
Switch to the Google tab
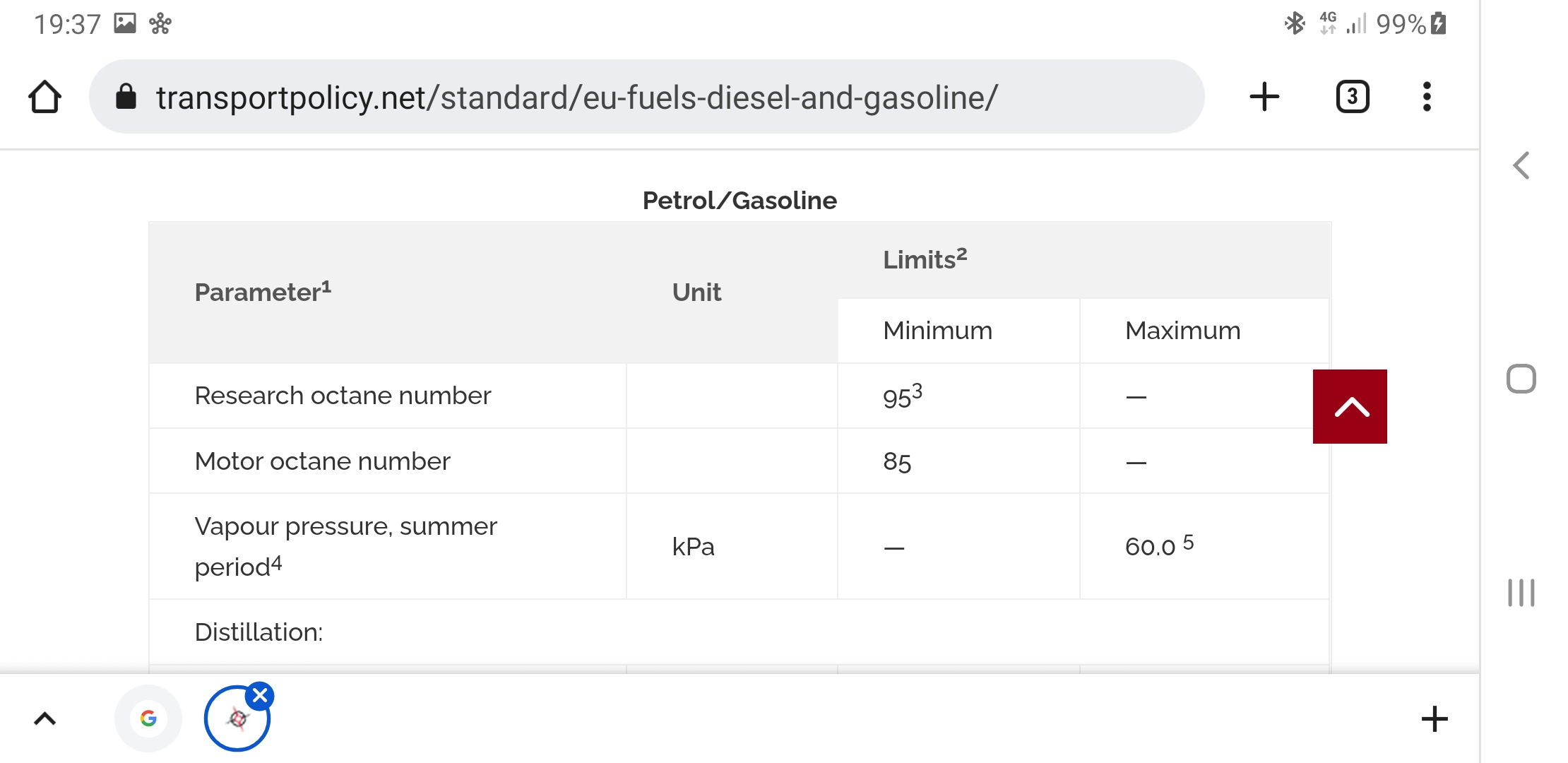148,719
